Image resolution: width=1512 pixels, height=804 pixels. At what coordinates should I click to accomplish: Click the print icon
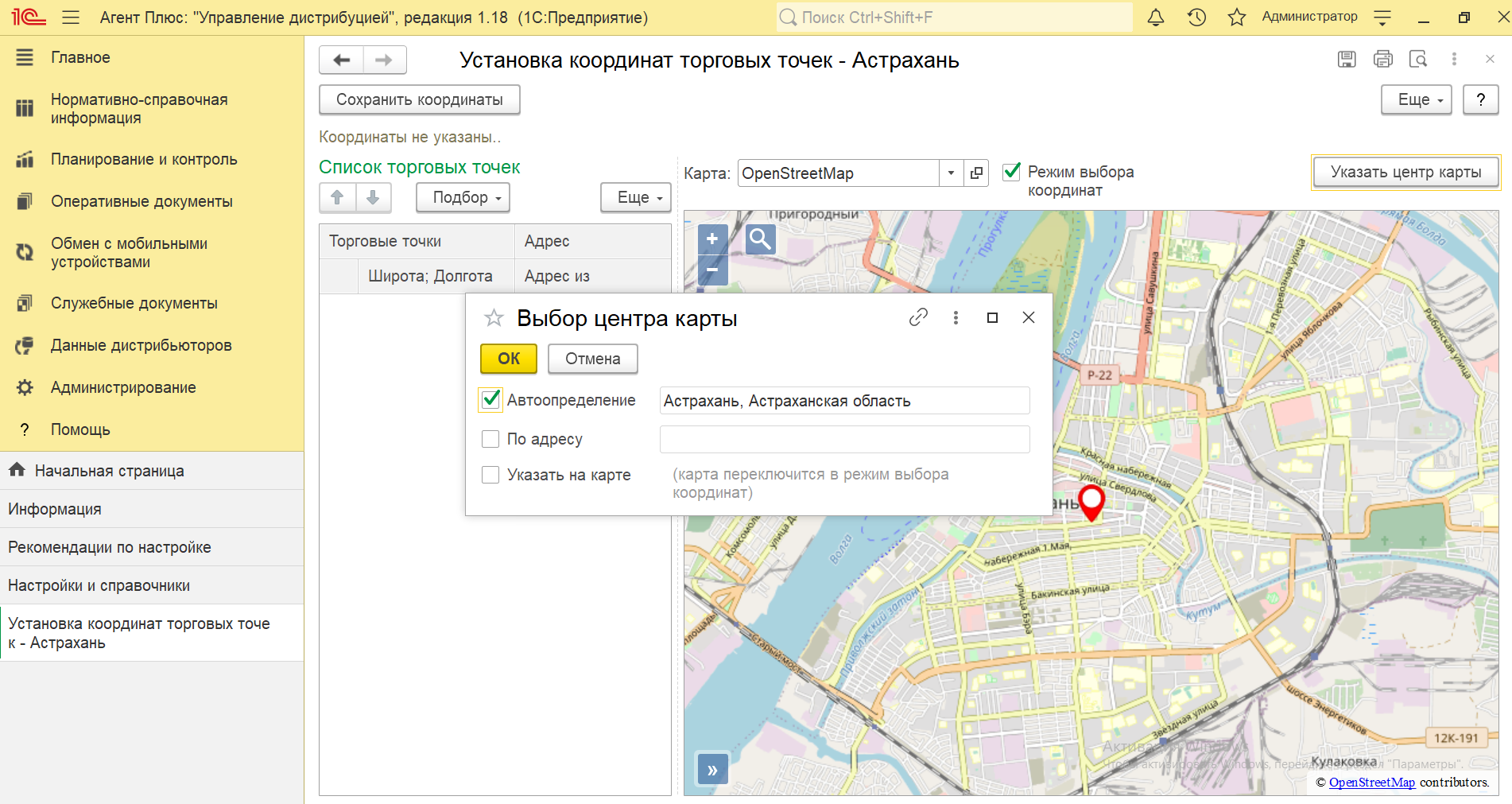(1383, 59)
